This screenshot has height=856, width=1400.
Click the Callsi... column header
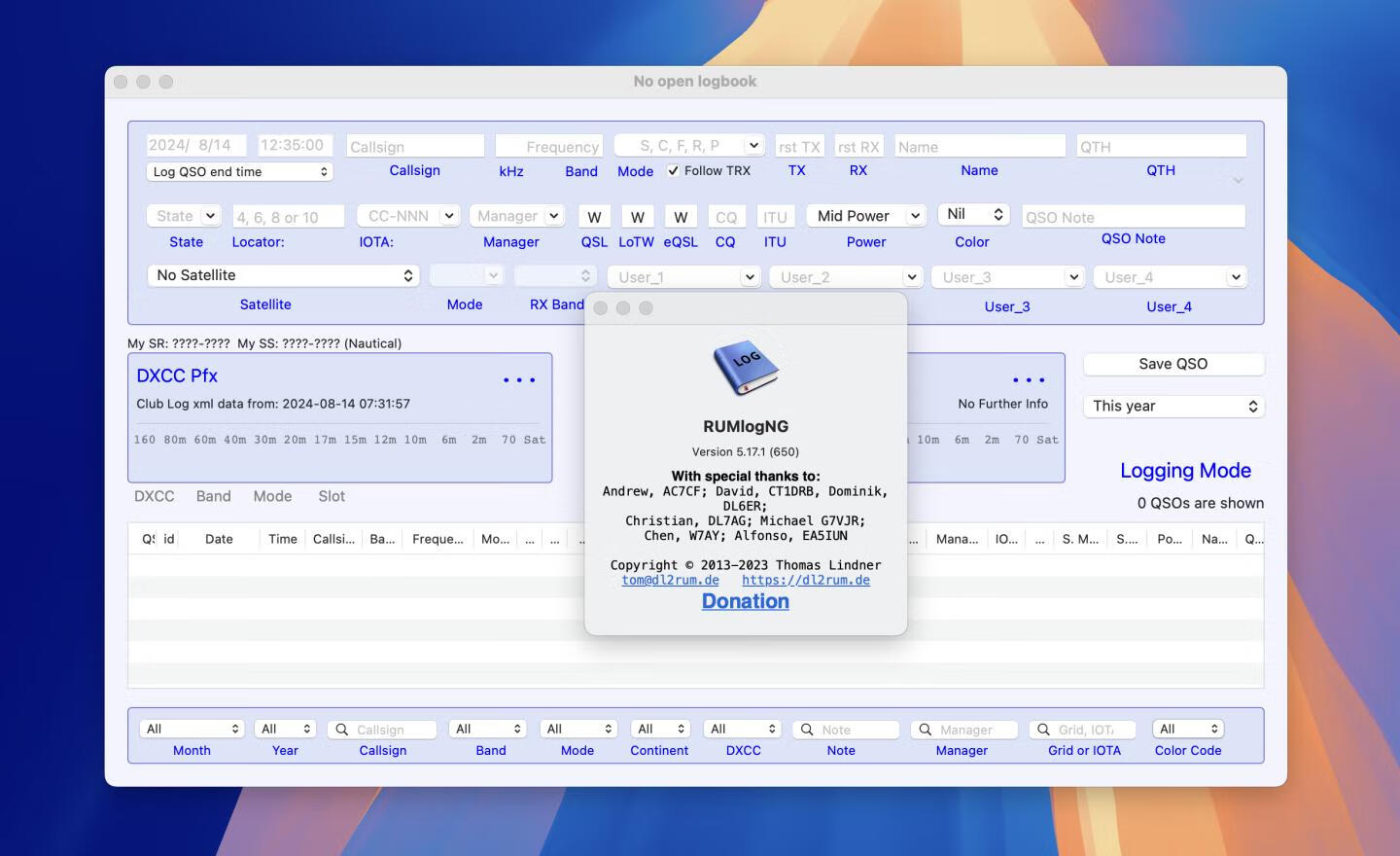[x=333, y=539]
